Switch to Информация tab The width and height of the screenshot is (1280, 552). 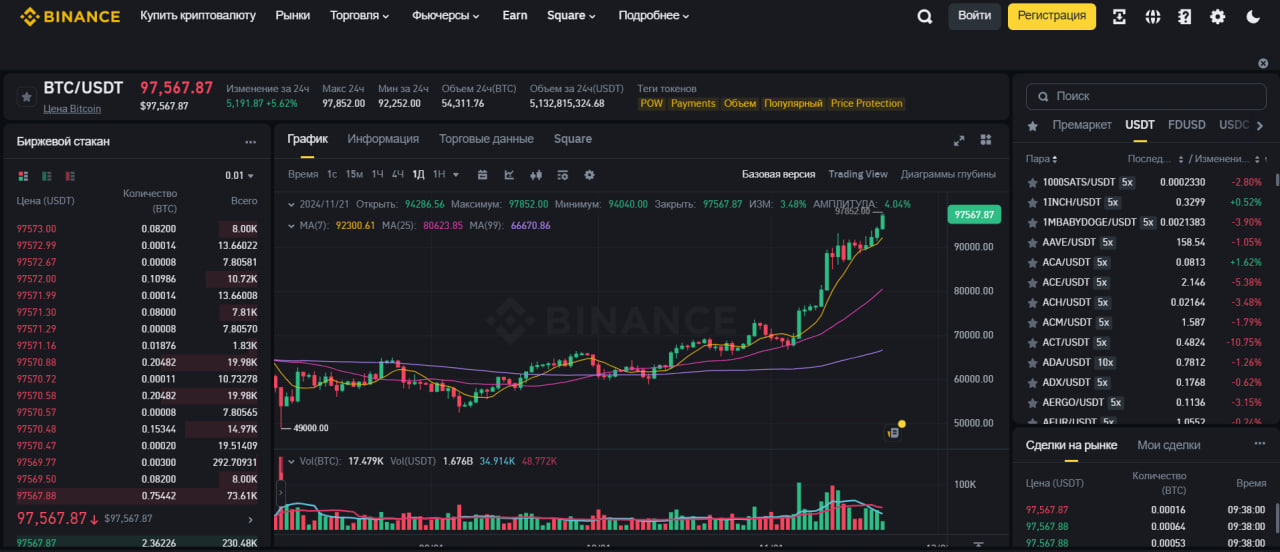pos(383,139)
